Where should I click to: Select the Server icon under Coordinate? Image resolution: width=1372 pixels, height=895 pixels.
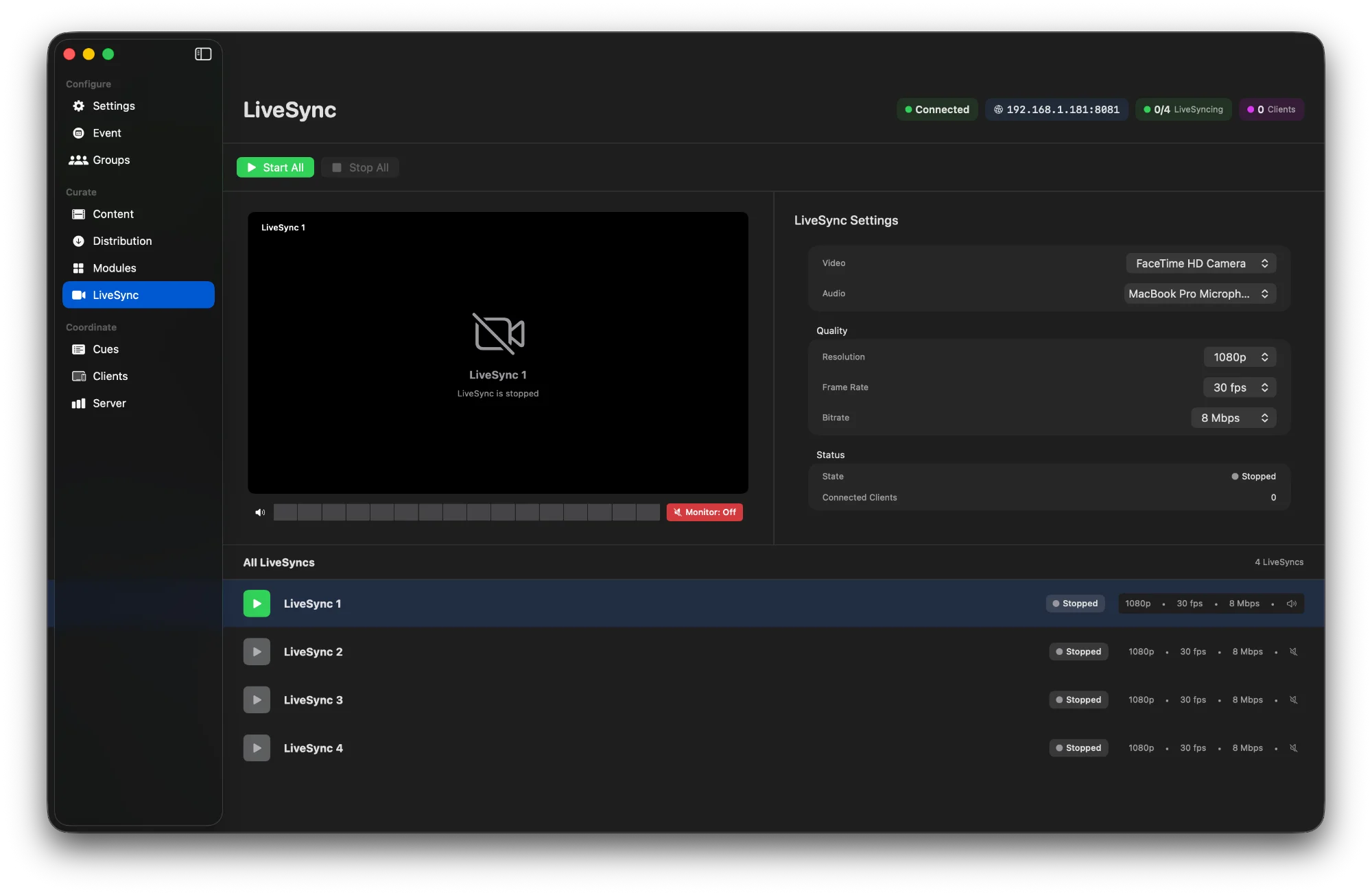(x=78, y=403)
